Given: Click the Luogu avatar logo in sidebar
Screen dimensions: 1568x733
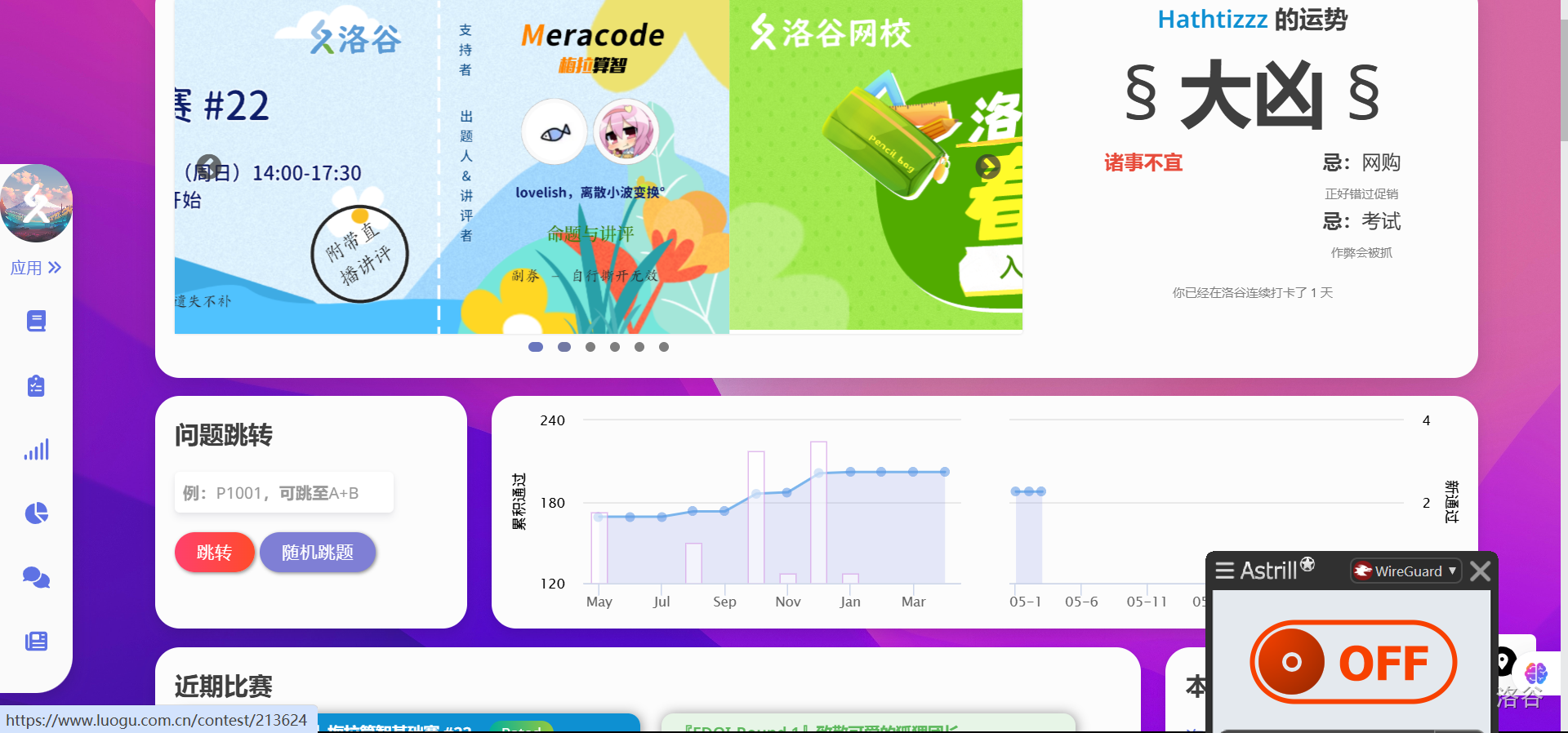Looking at the screenshot, I should click(x=36, y=203).
